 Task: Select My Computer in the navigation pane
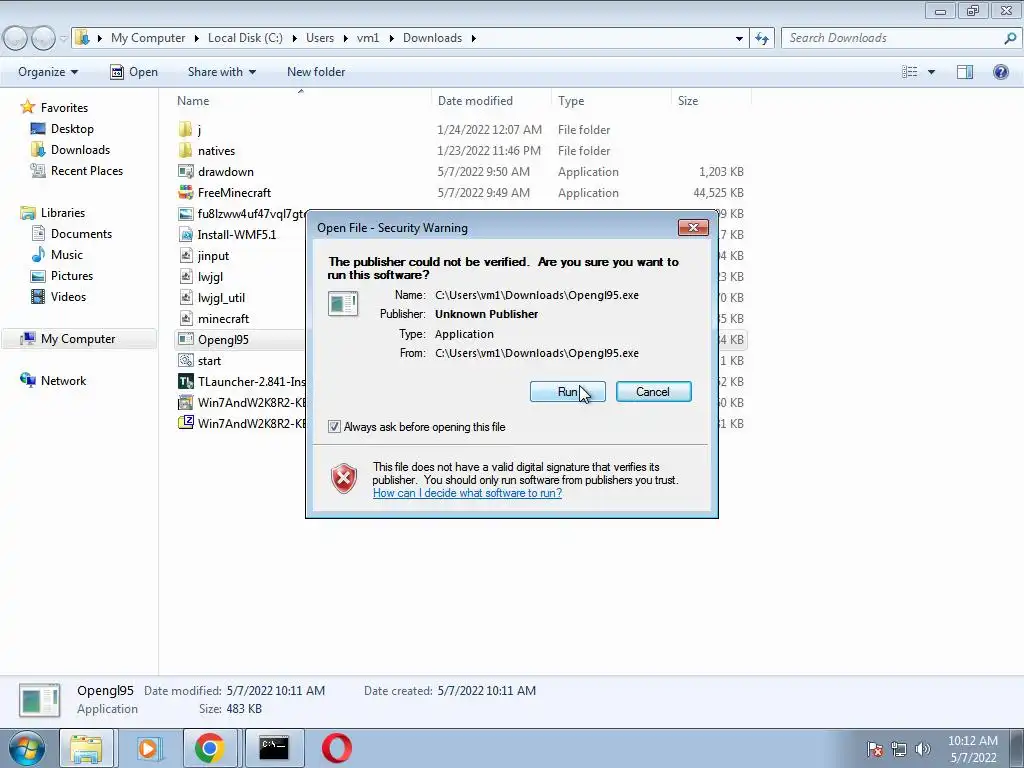point(78,339)
